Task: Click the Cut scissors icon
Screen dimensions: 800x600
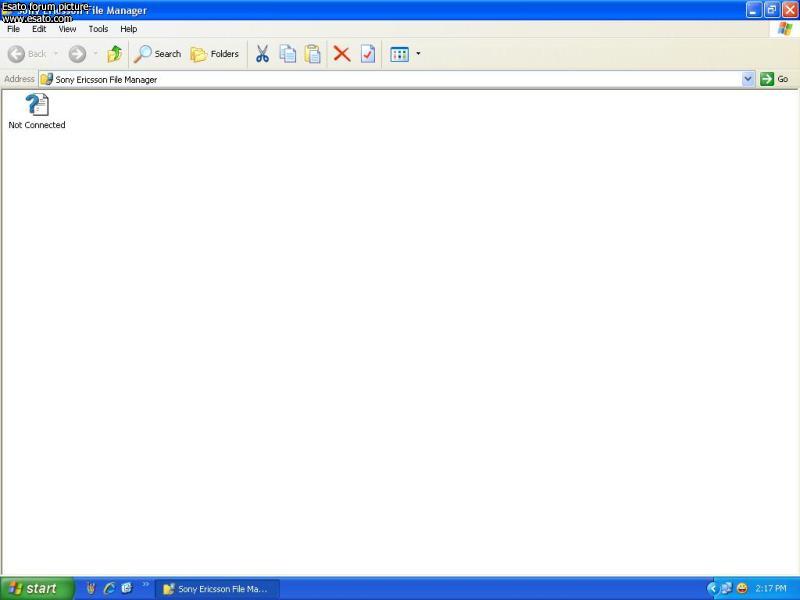Action: coord(262,54)
